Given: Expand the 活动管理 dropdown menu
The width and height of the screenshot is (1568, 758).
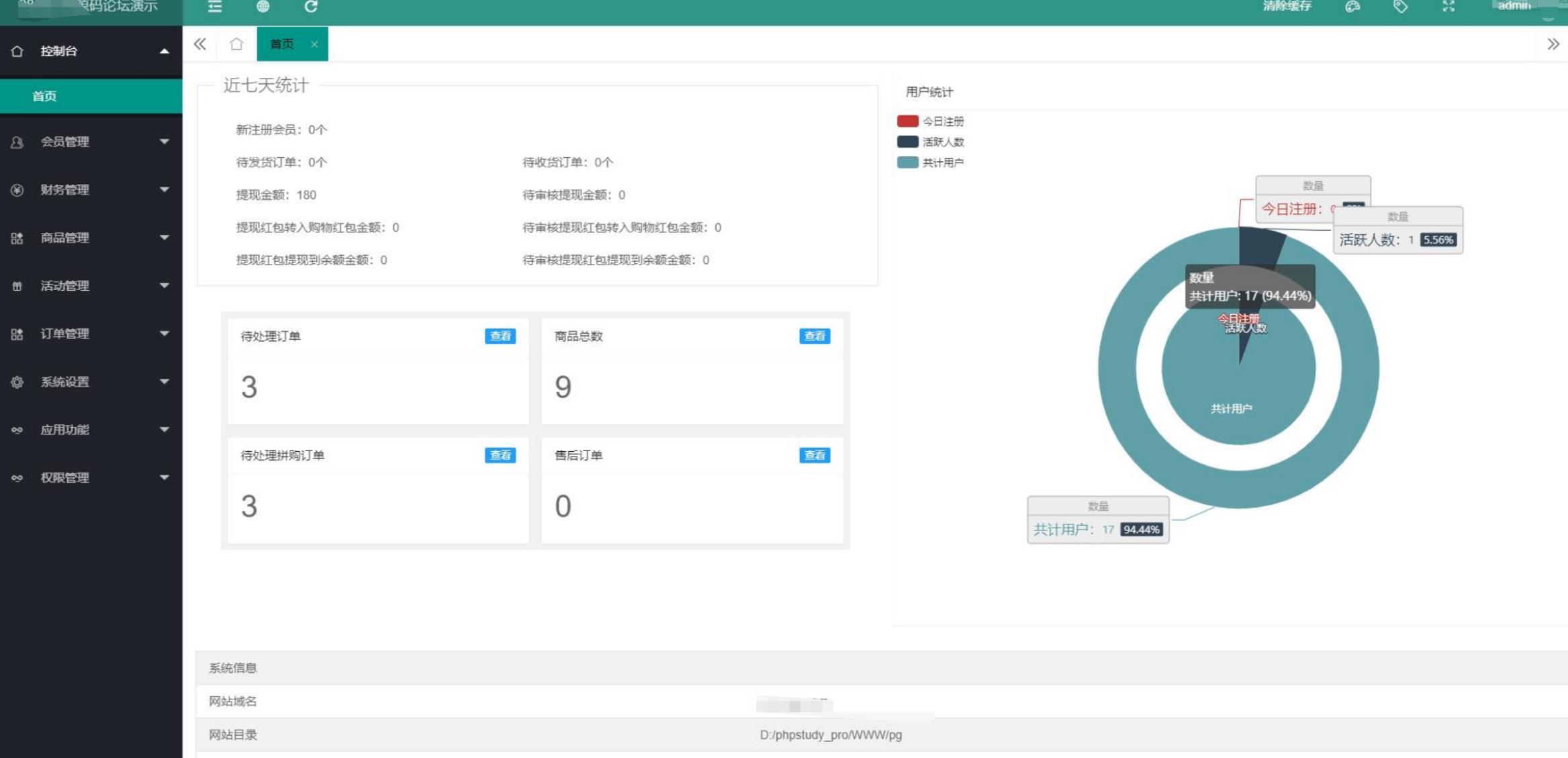Looking at the screenshot, I should (x=90, y=285).
